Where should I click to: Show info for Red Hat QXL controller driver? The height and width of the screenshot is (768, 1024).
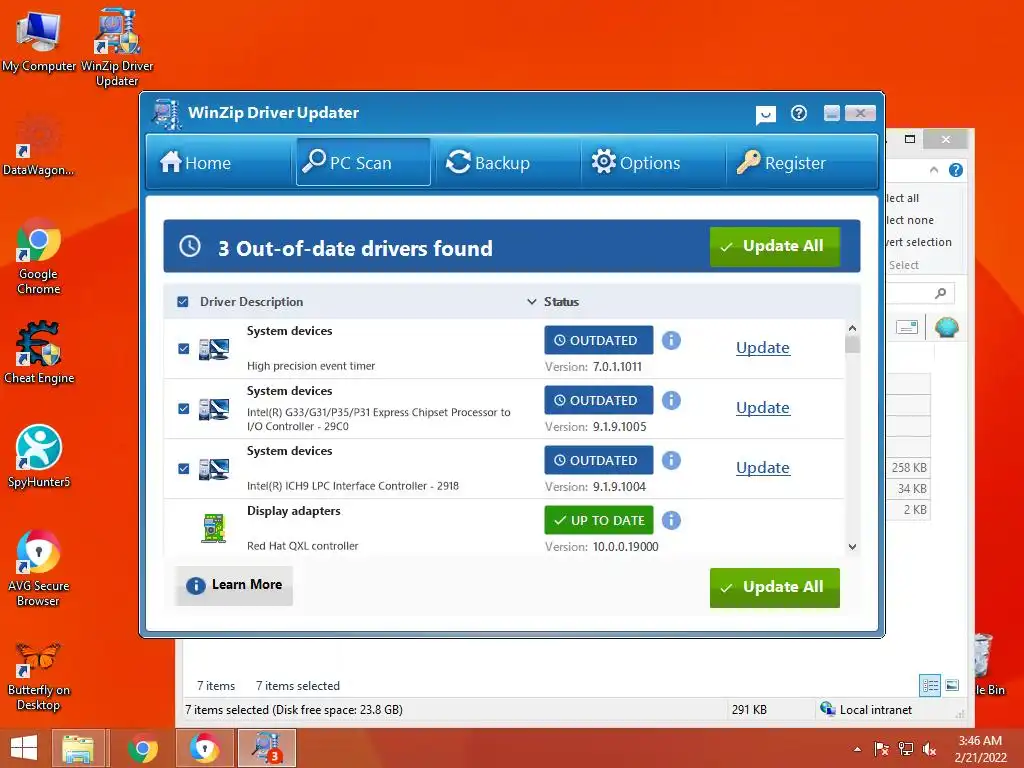tap(671, 520)
